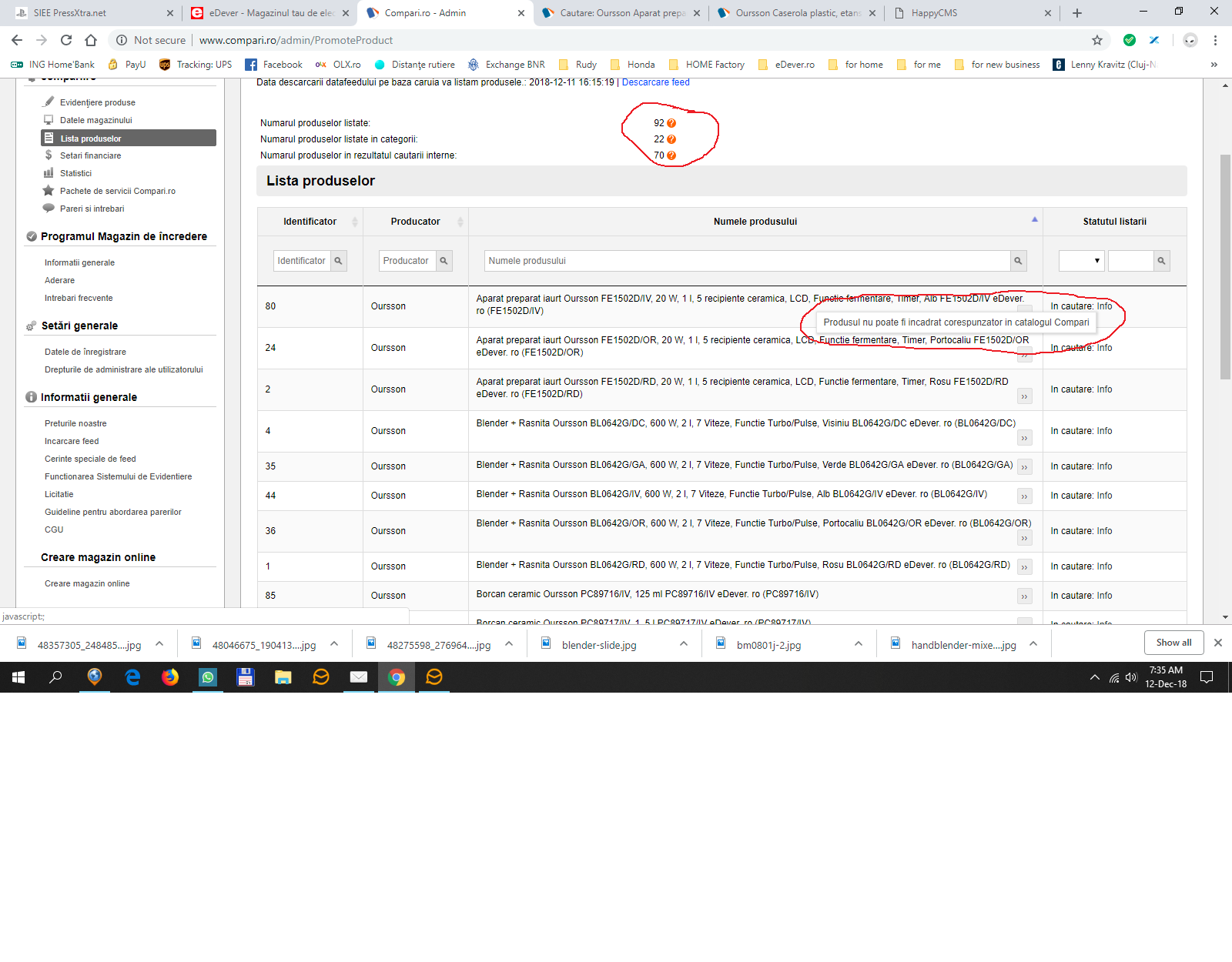Open Licitatie link in sidebar
Image resolution: width=1232 pixels, height=962 pixels.
59,494
